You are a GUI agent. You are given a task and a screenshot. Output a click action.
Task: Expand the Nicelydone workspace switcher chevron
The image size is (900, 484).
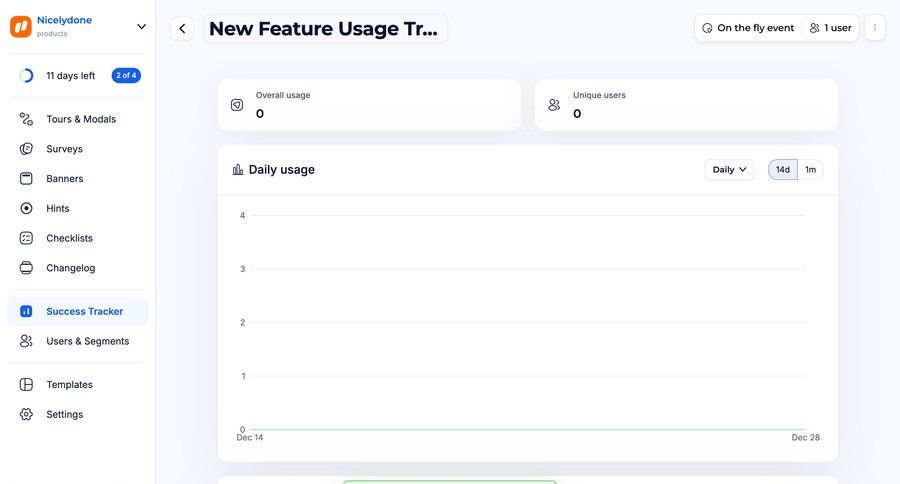(141, 26)
